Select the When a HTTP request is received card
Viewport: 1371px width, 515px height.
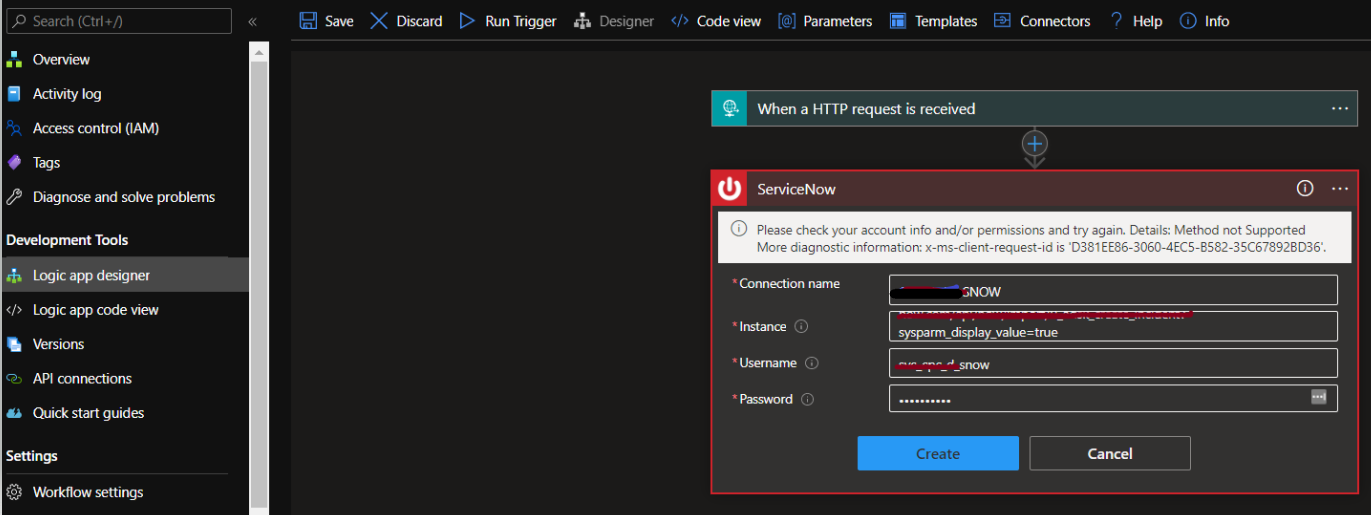click(x=1035, y=108)
